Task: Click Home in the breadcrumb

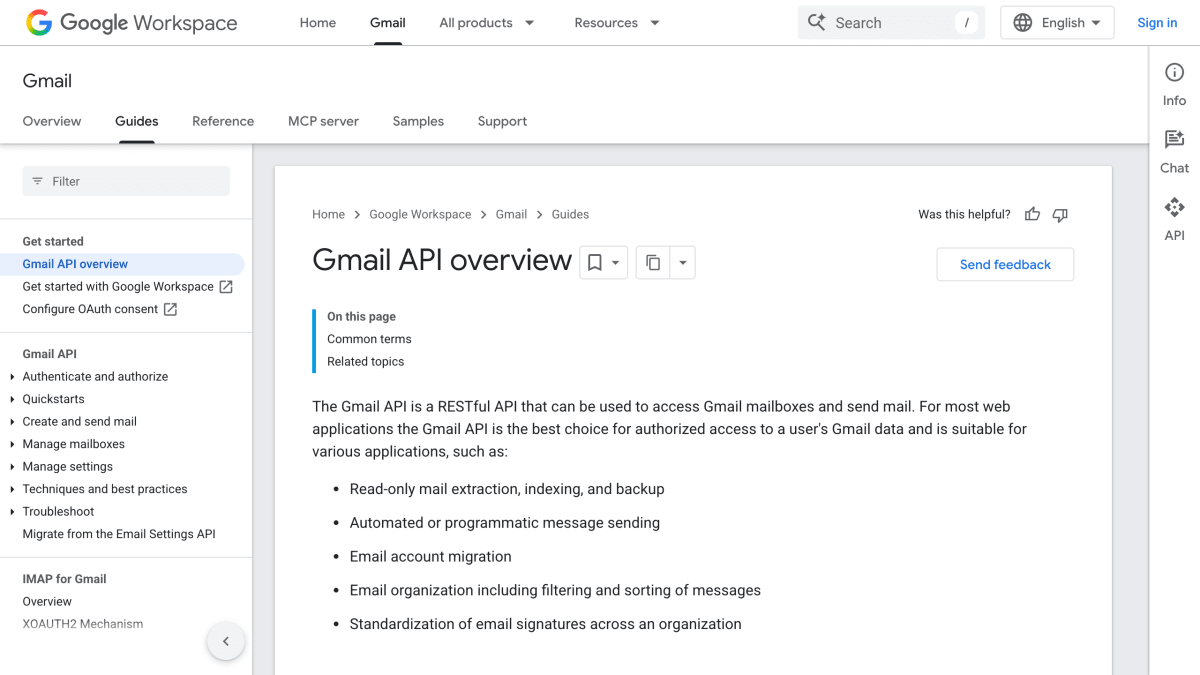Action: (x=328, y=214)
